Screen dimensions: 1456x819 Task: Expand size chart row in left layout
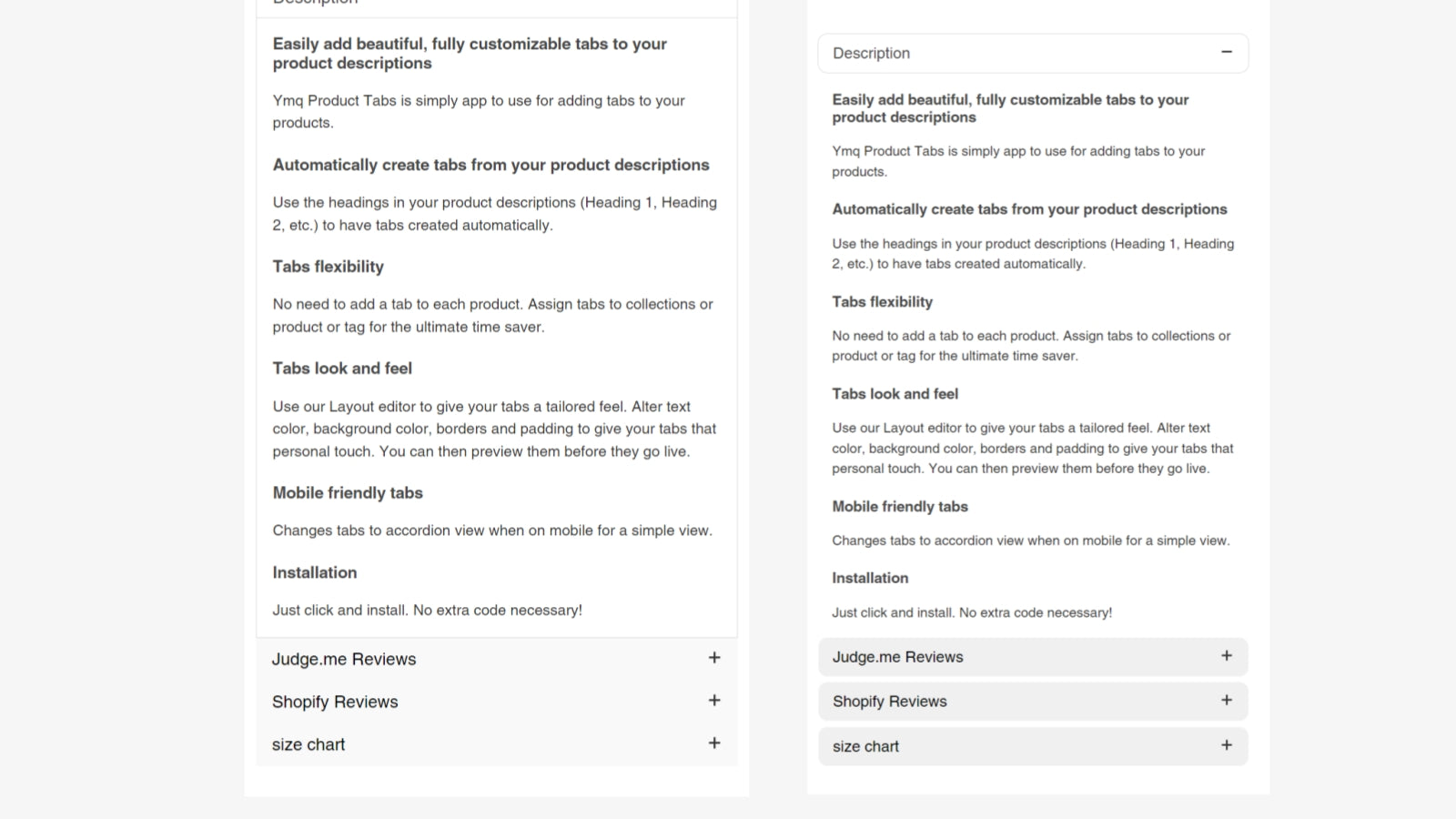(x=497, y=744)
